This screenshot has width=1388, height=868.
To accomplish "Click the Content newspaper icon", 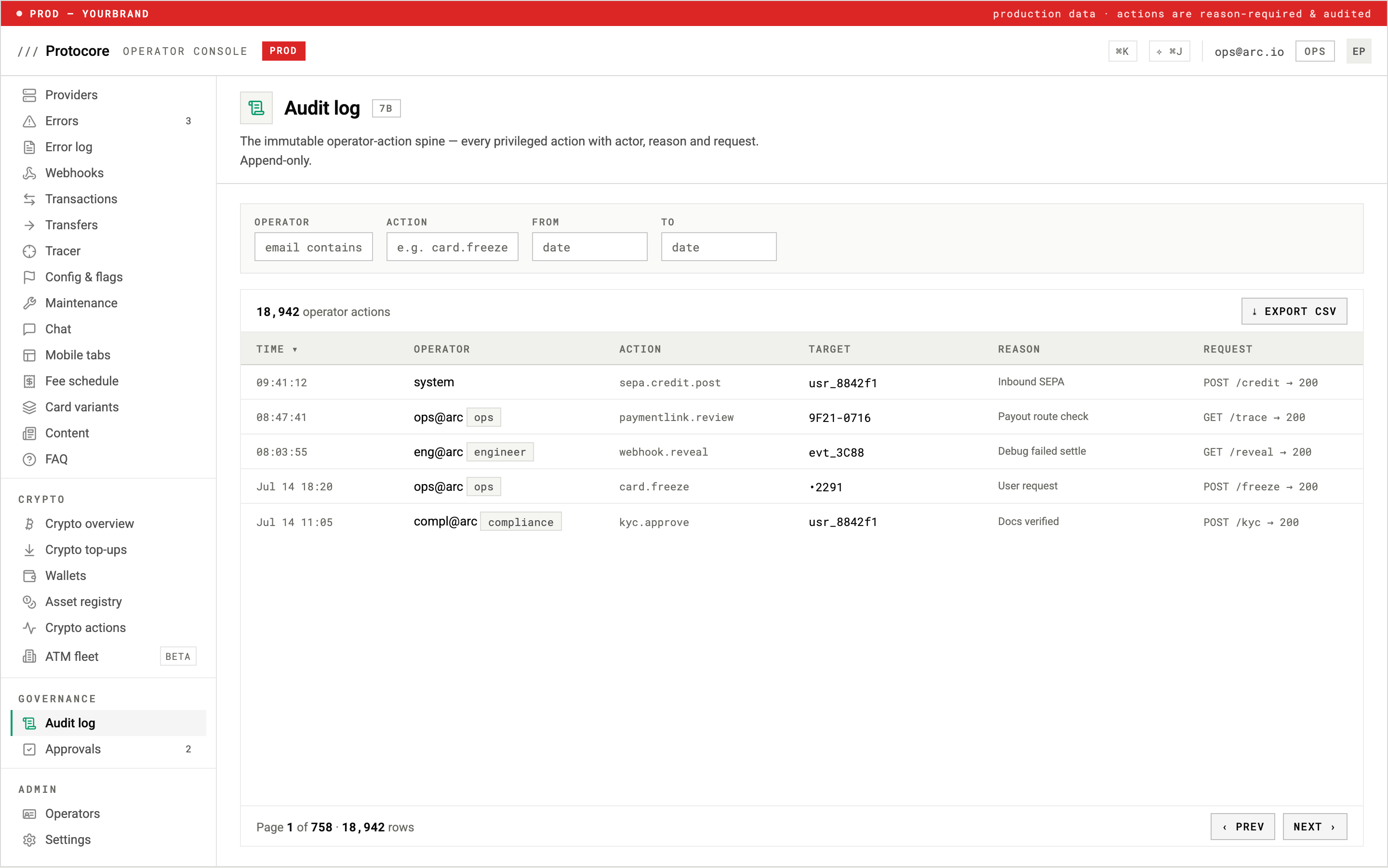I will click(x=29, y=434).
